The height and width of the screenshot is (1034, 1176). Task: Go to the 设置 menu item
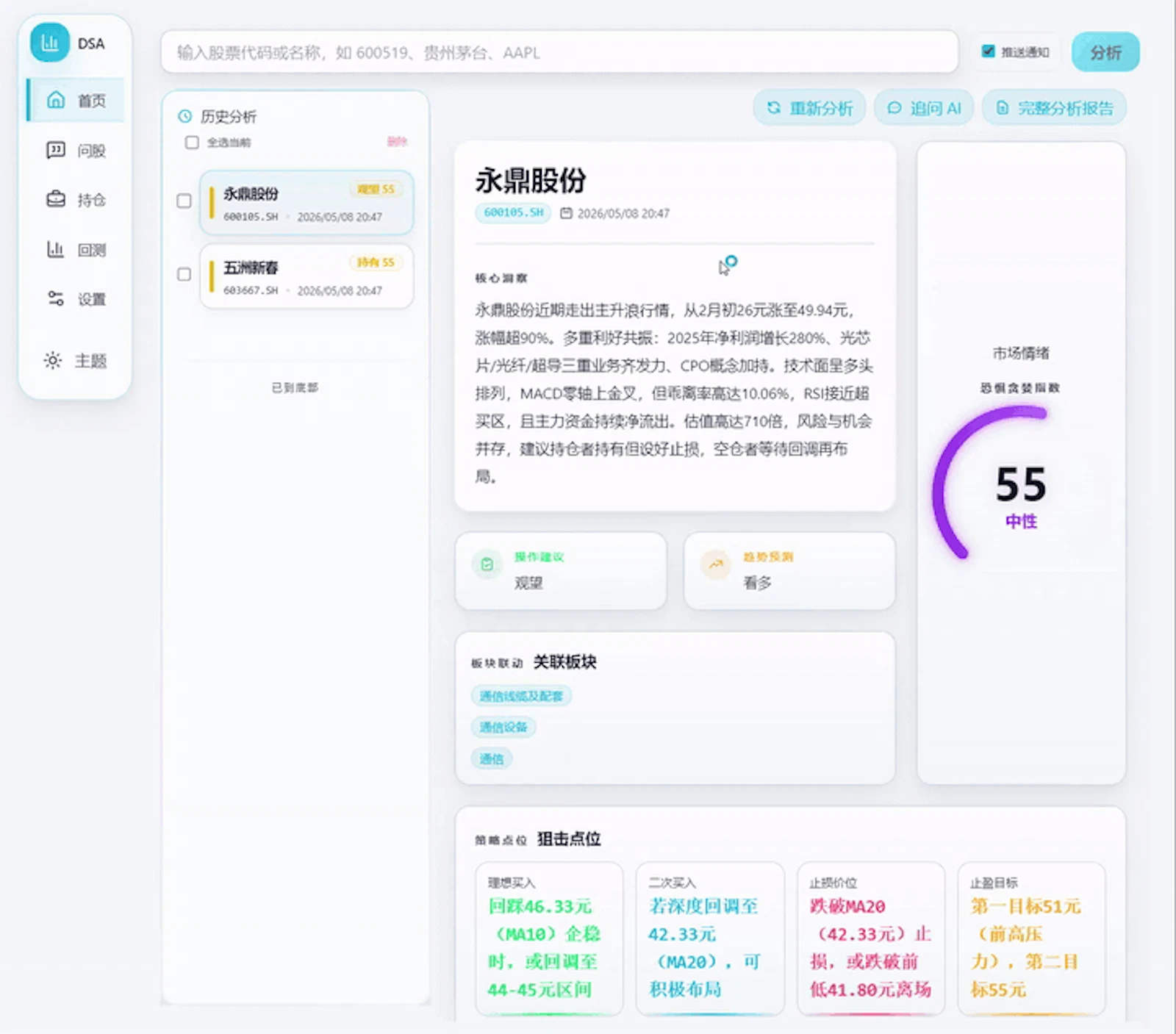76,298
